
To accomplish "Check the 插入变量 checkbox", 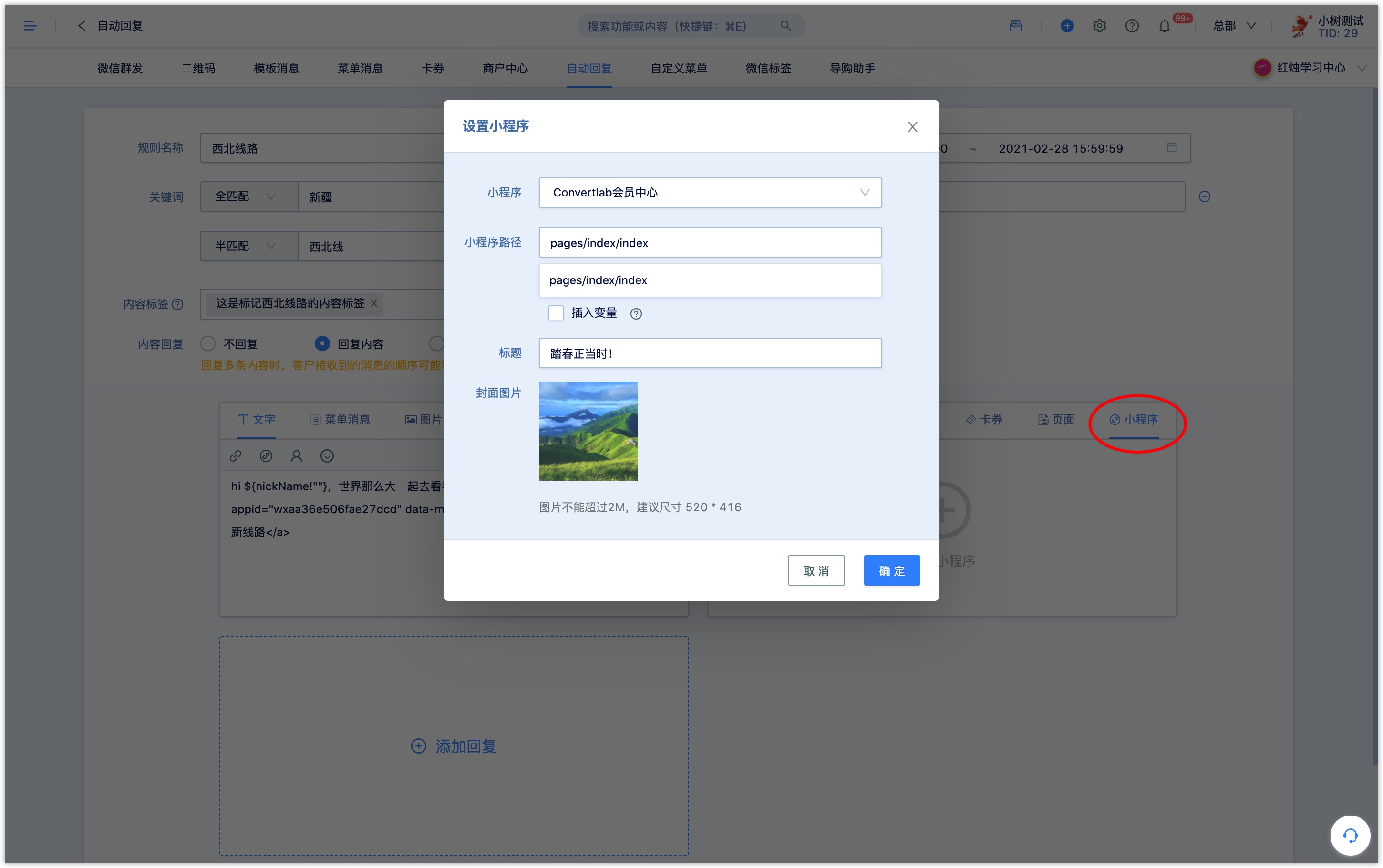I will [x=556, y=313].
